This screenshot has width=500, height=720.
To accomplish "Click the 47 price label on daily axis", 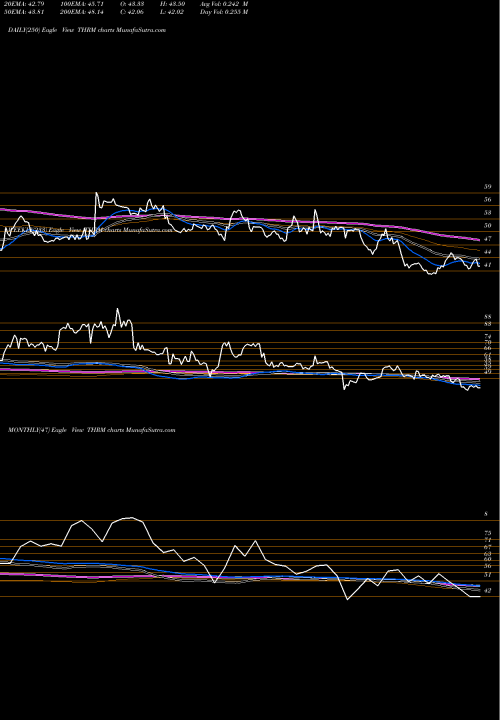I will [x=488, y=239].
